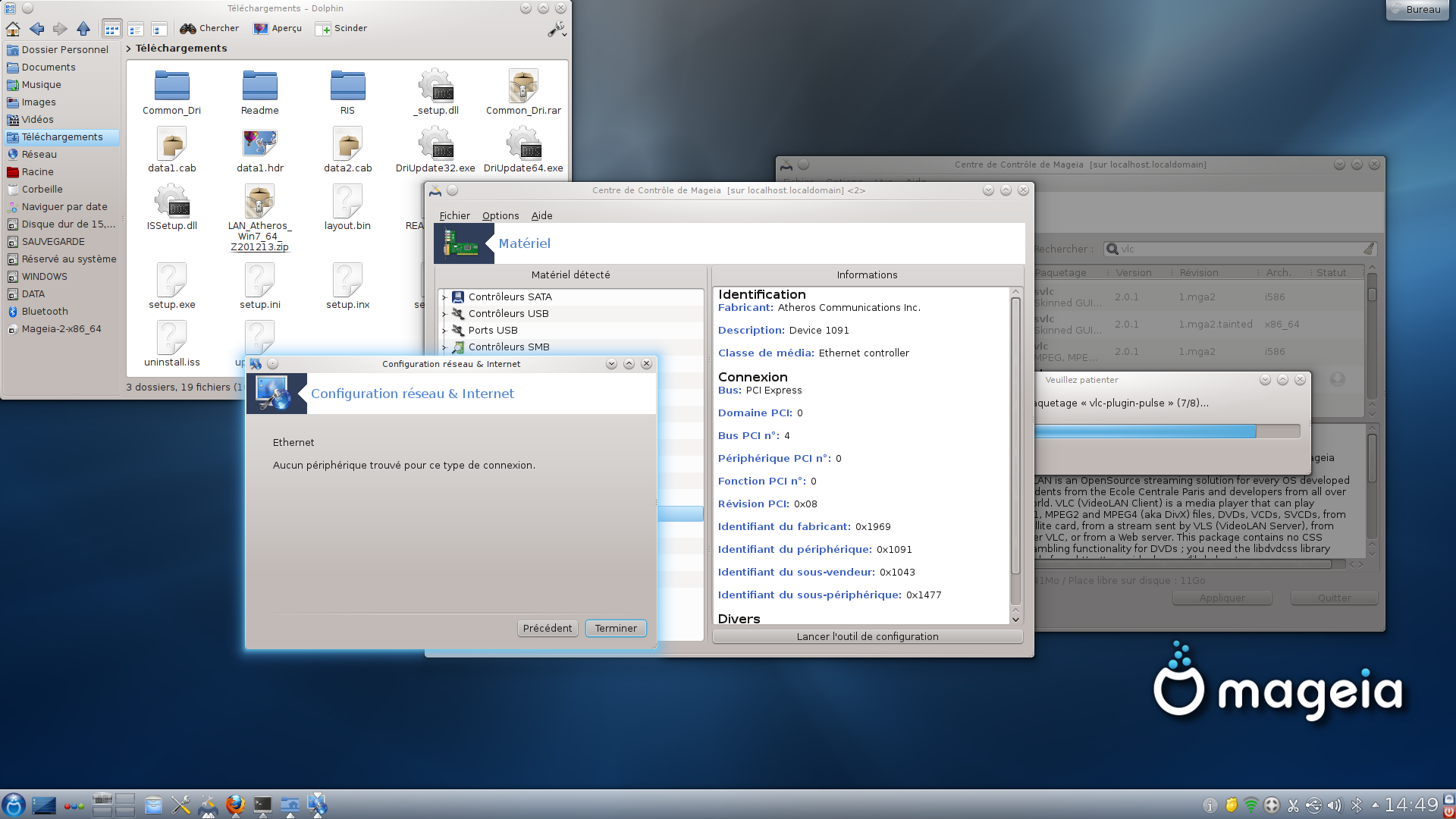
Task: Select setup.ini file
Action: tap(260, 286)
